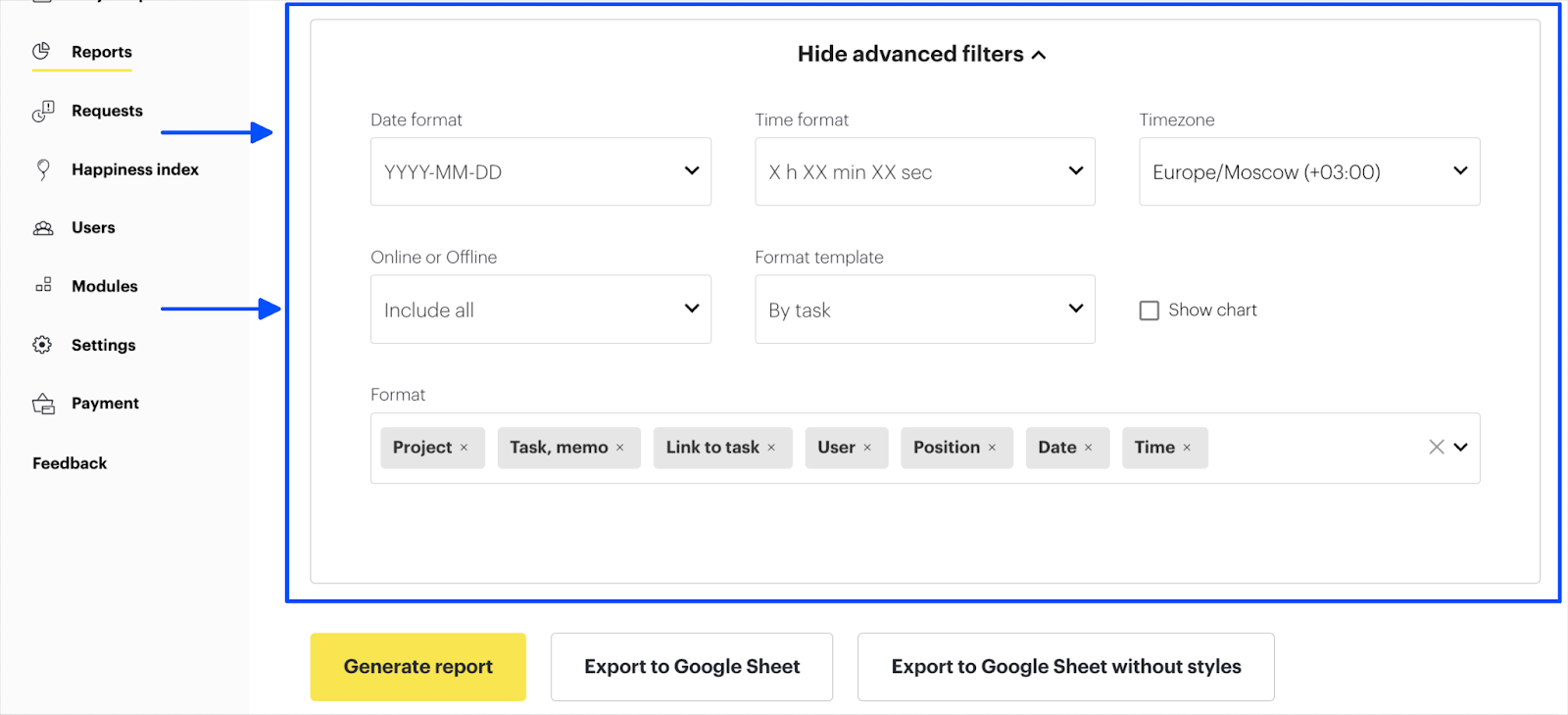Open the Reports menu item
Viewport: 1568px width, 715px height.
[x=102, y=52]
